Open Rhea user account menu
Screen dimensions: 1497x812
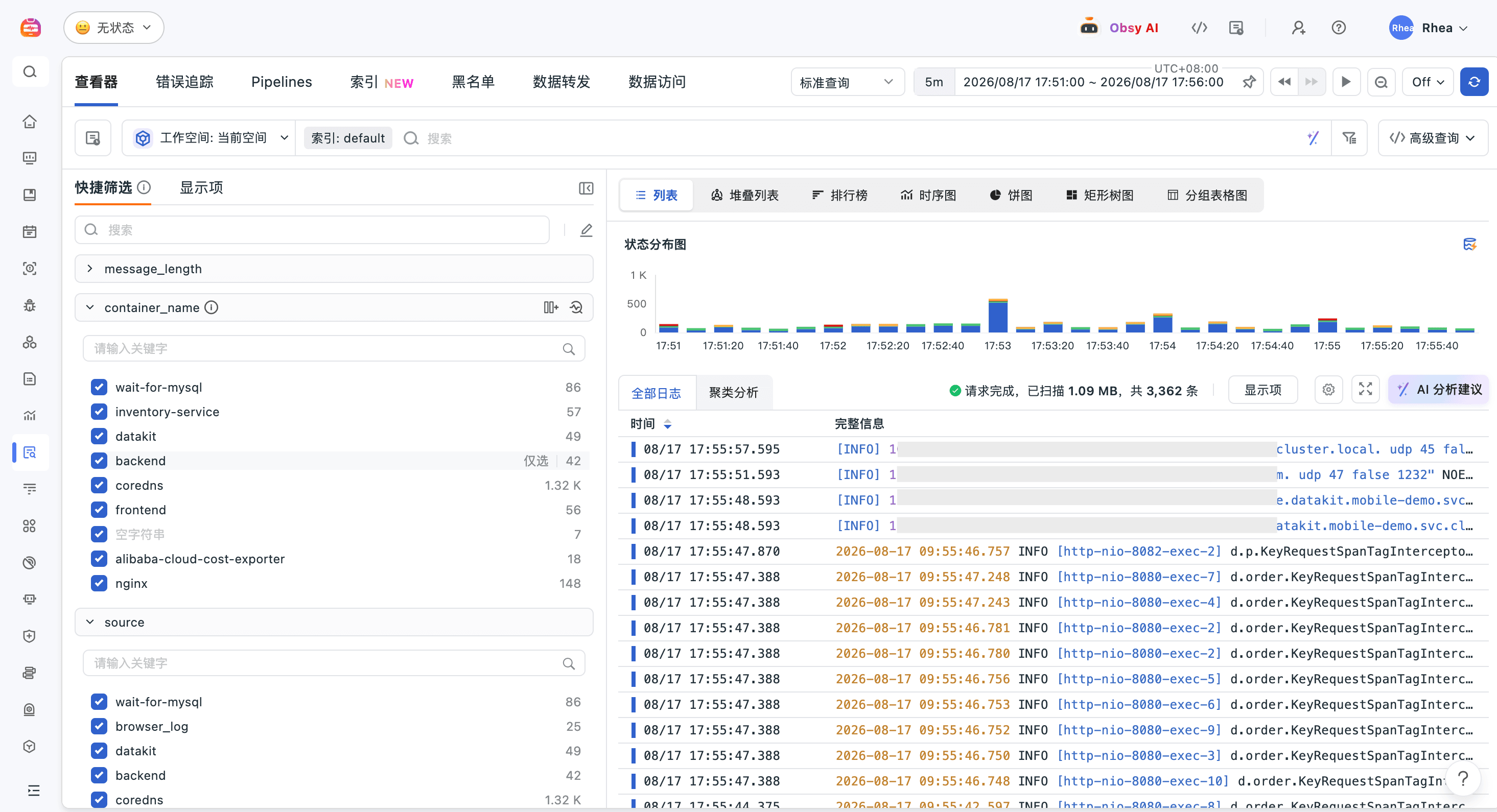pyautogui.click(x=1430, y=27)
